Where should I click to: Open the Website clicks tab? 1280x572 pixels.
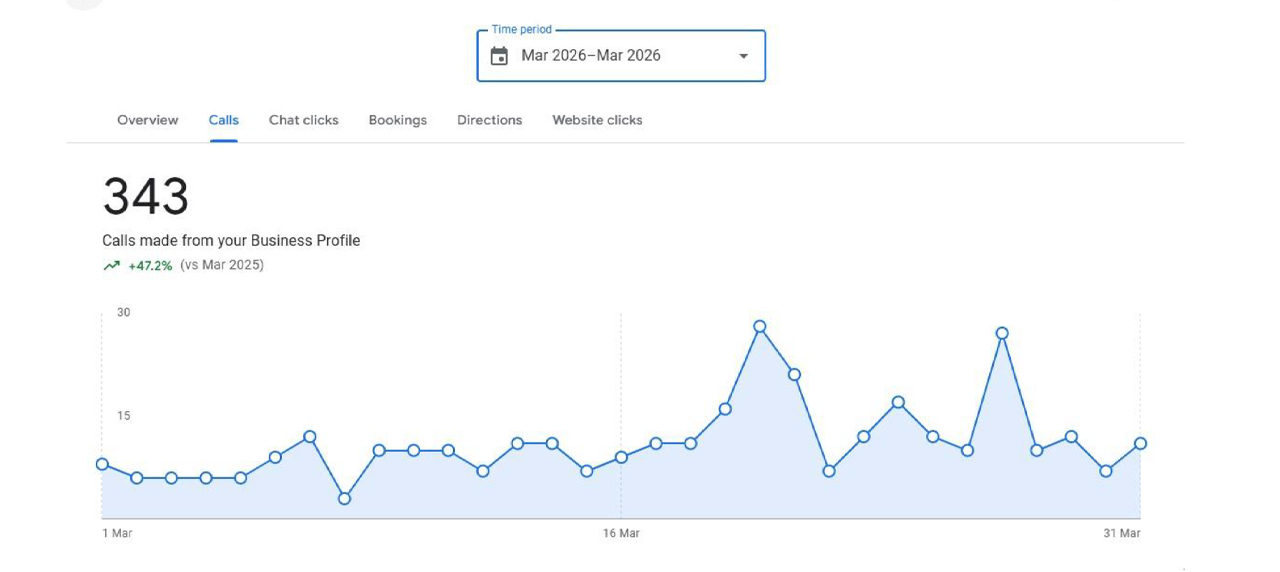[598, 120]
